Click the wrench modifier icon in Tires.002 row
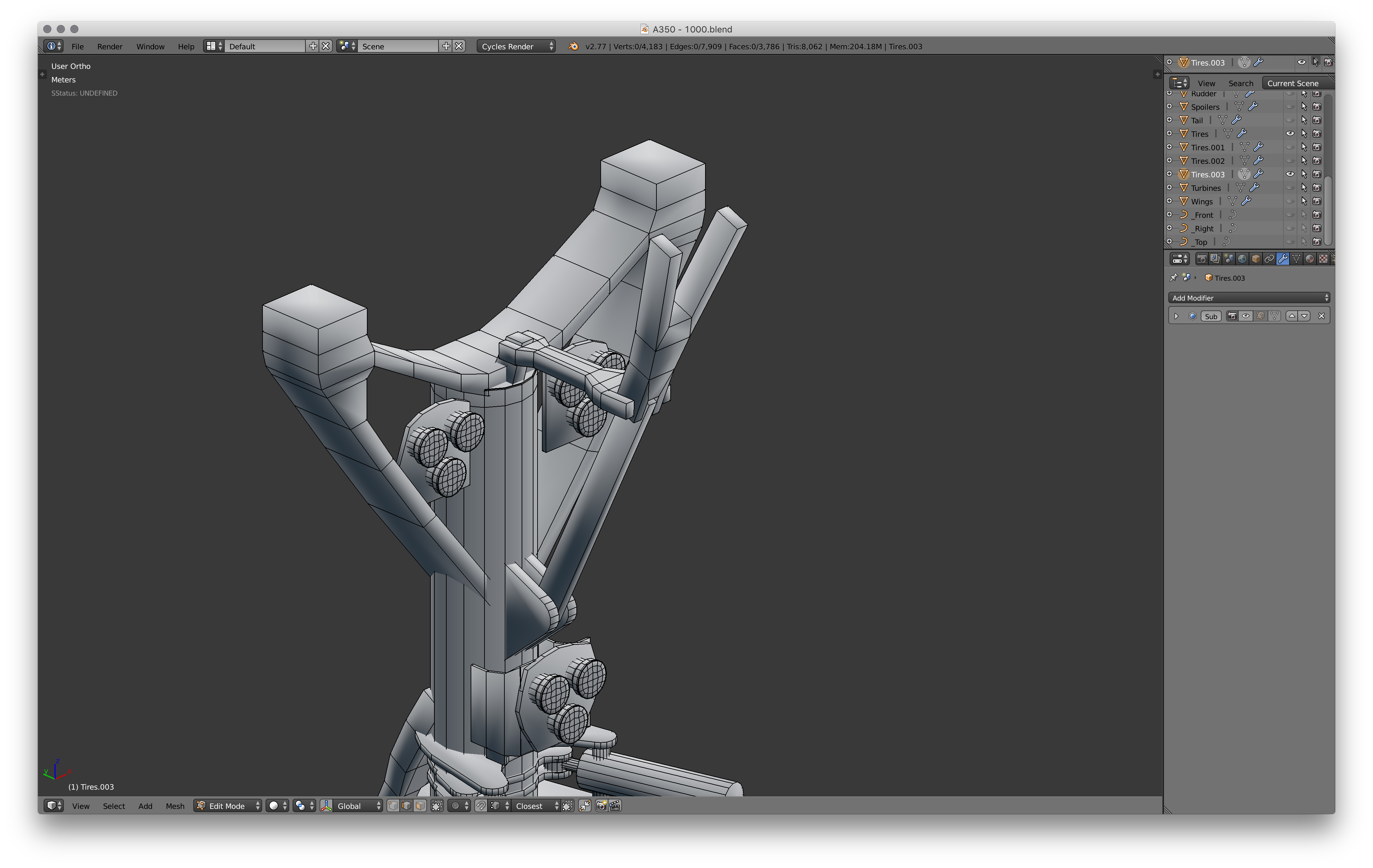The width and height of the screenshot is (1373, 868). point(1258,161)
